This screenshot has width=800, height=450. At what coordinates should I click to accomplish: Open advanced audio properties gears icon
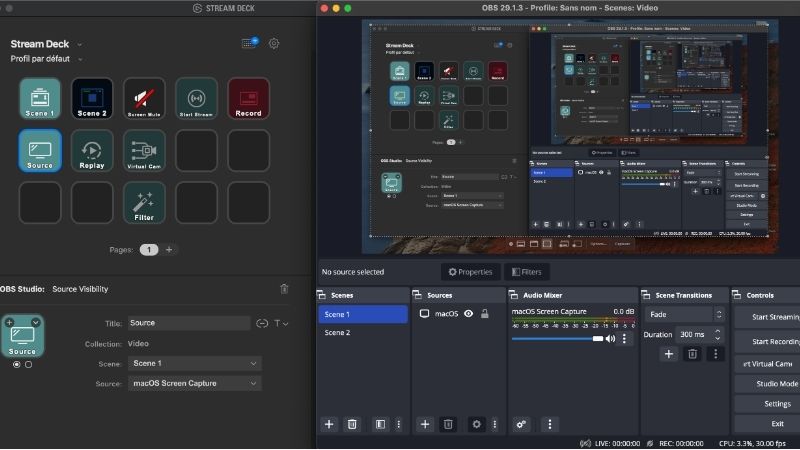click(x=521, y=424)
